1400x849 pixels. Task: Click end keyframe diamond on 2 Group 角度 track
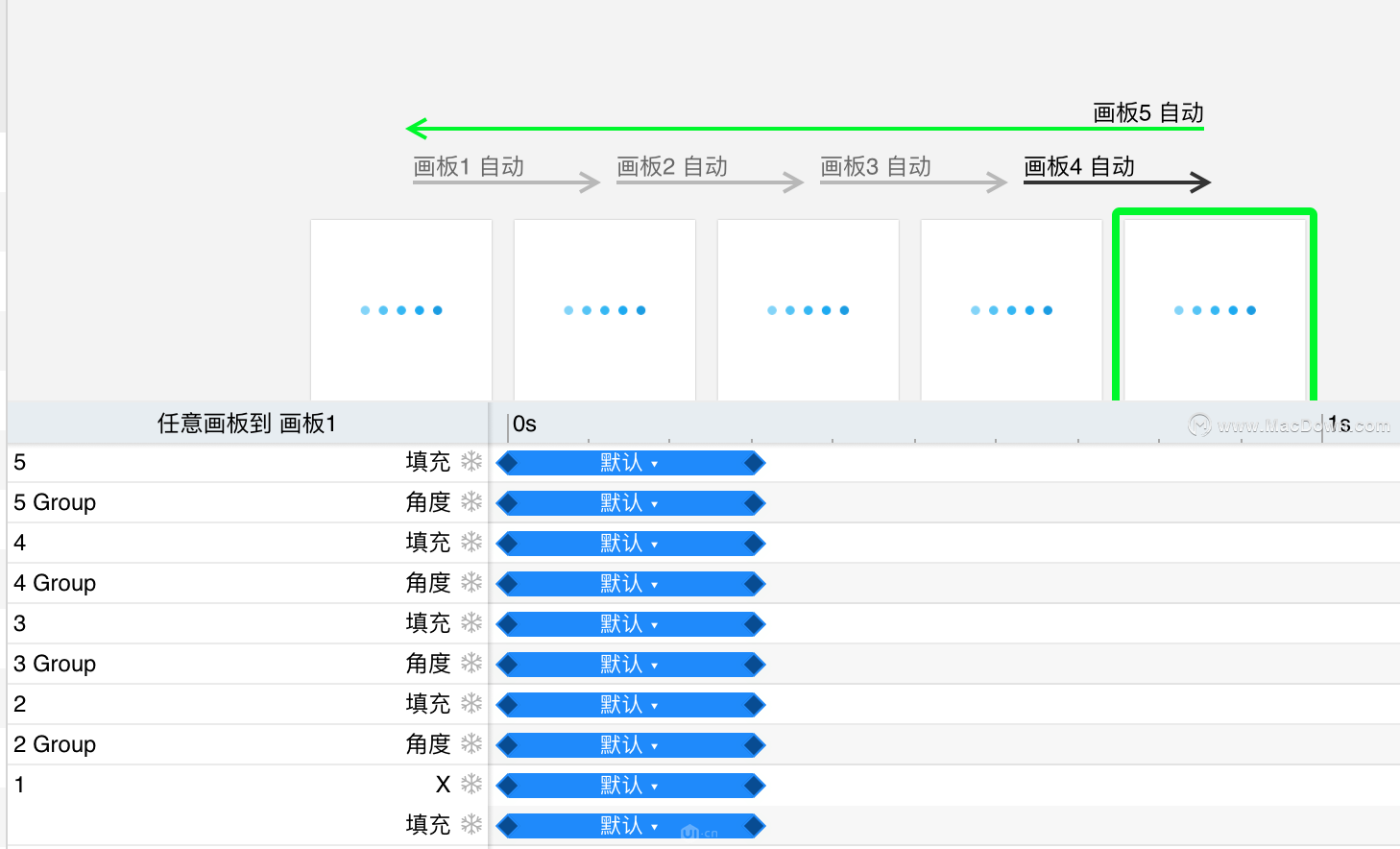point(755,745)
